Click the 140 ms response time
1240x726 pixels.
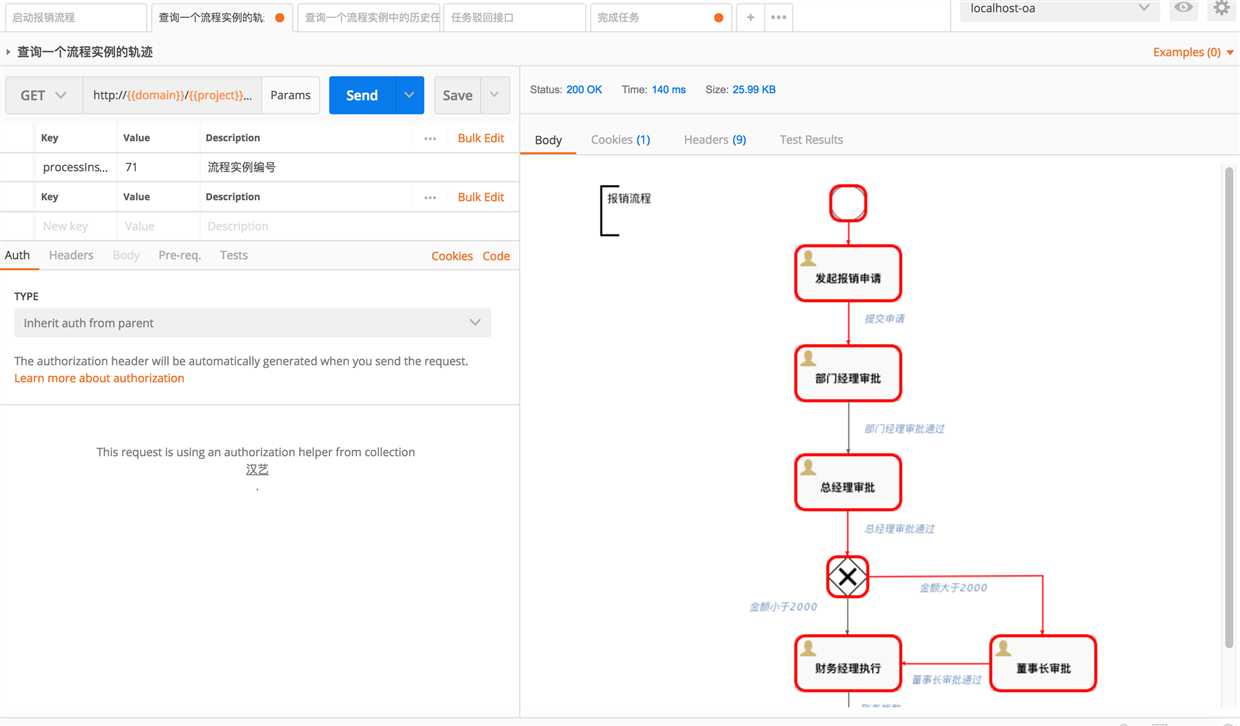(x=669, y=89)
